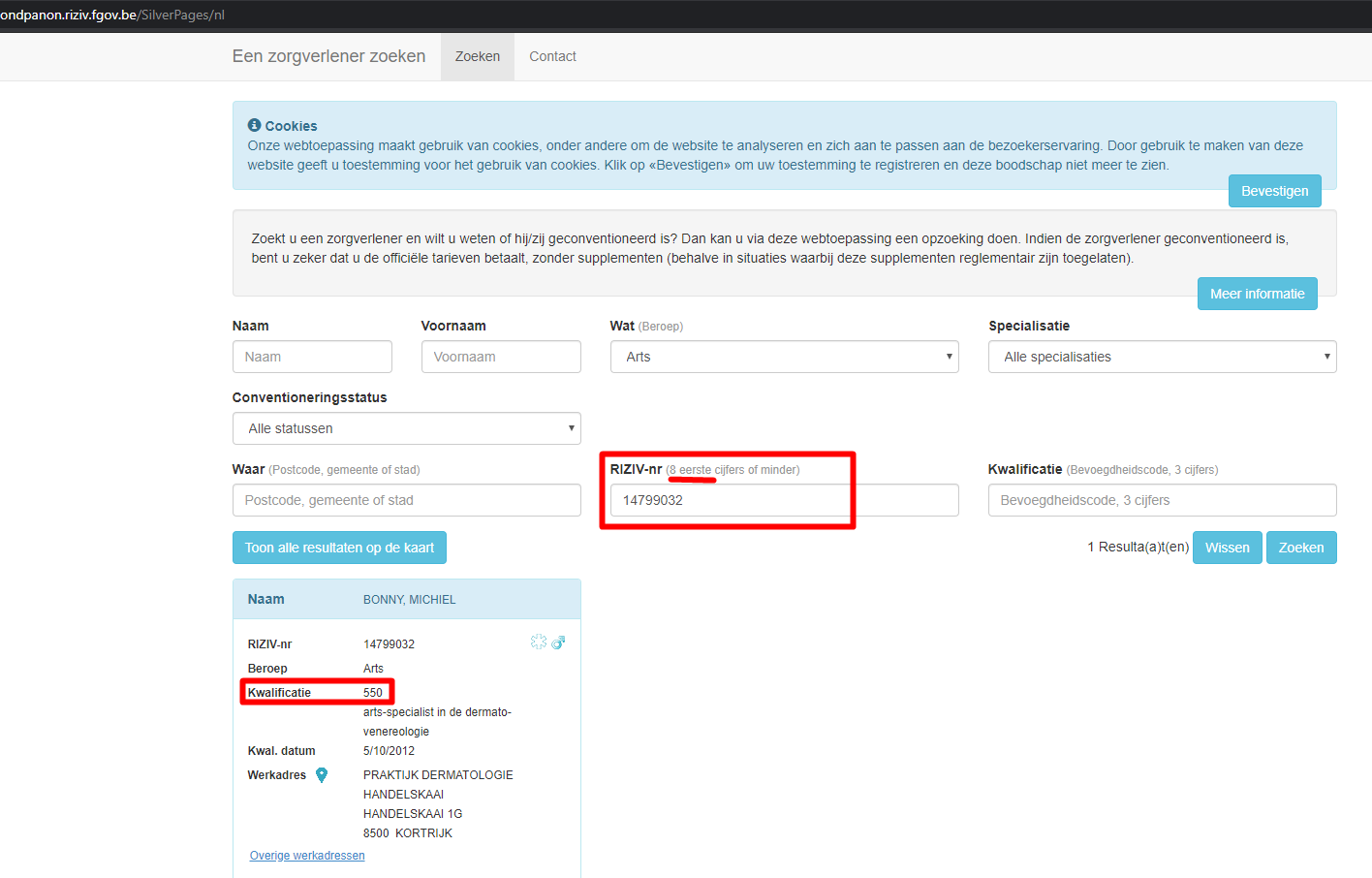Click the map pin icon next to Werkadres

(x=322, y=774)
